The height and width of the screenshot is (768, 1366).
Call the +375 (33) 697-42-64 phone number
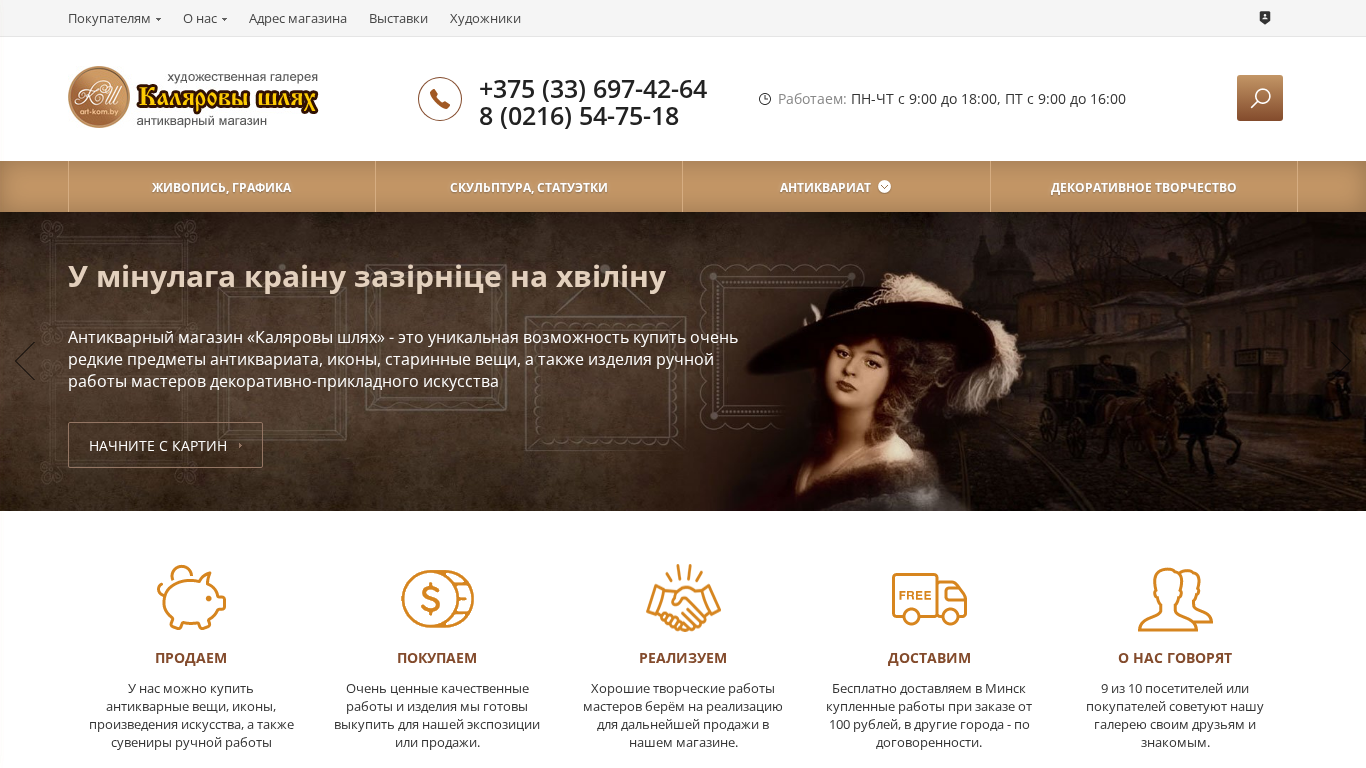(593, 89)
